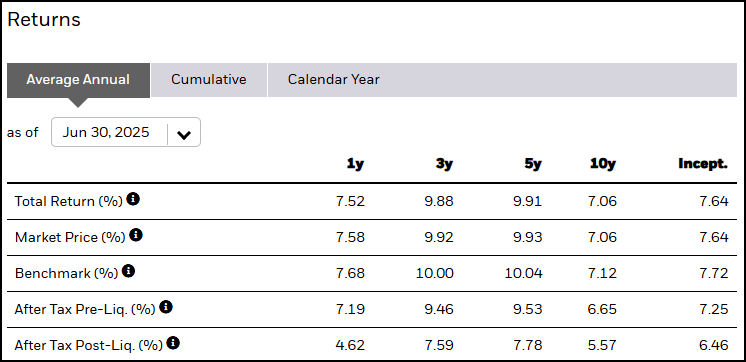Click the Market Price (%) row label
Screen dimensions: 746x362
pos(70,237)
